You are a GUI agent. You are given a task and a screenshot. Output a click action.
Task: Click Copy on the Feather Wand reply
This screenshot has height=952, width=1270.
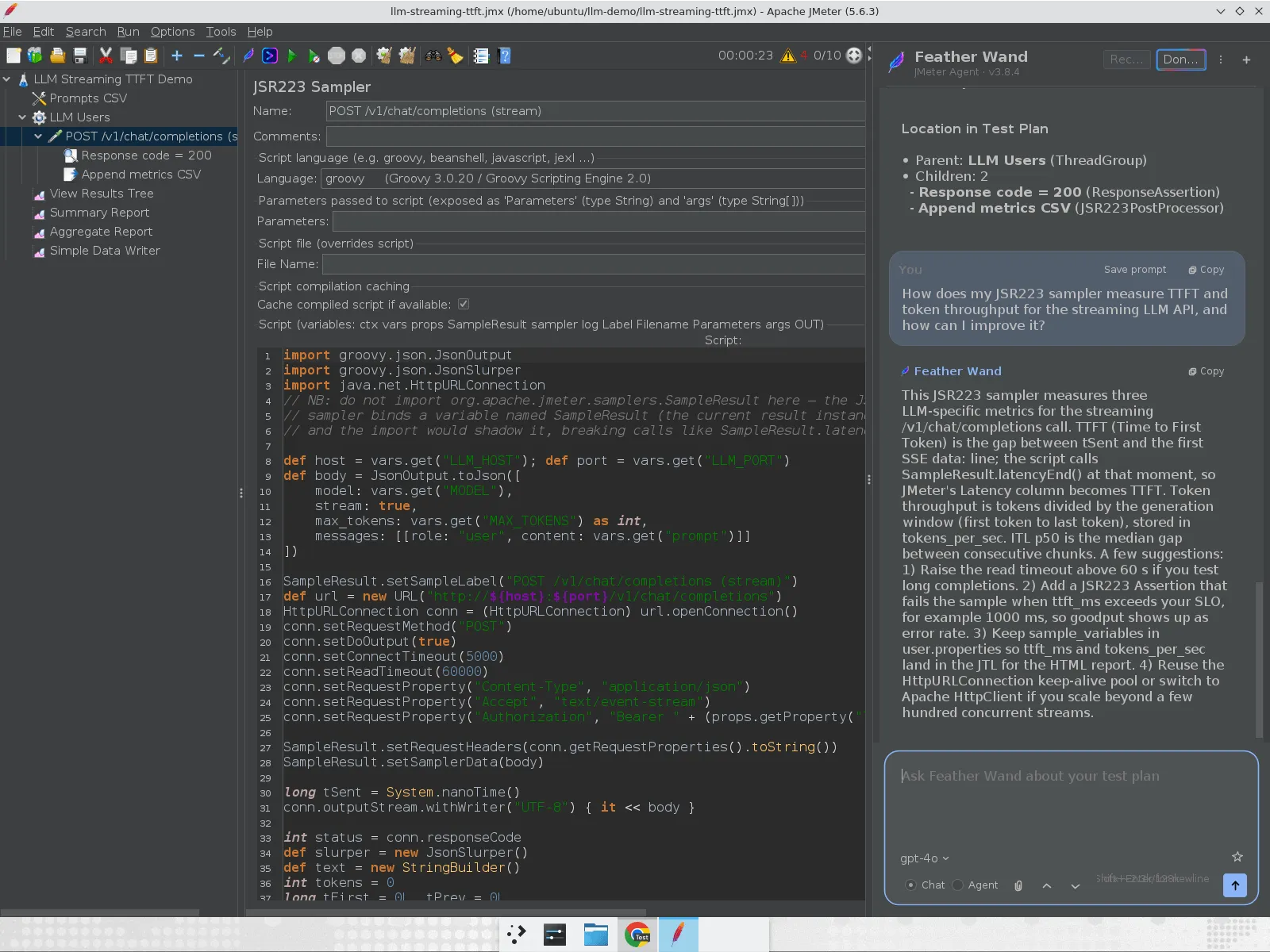tap(1206, 371)
